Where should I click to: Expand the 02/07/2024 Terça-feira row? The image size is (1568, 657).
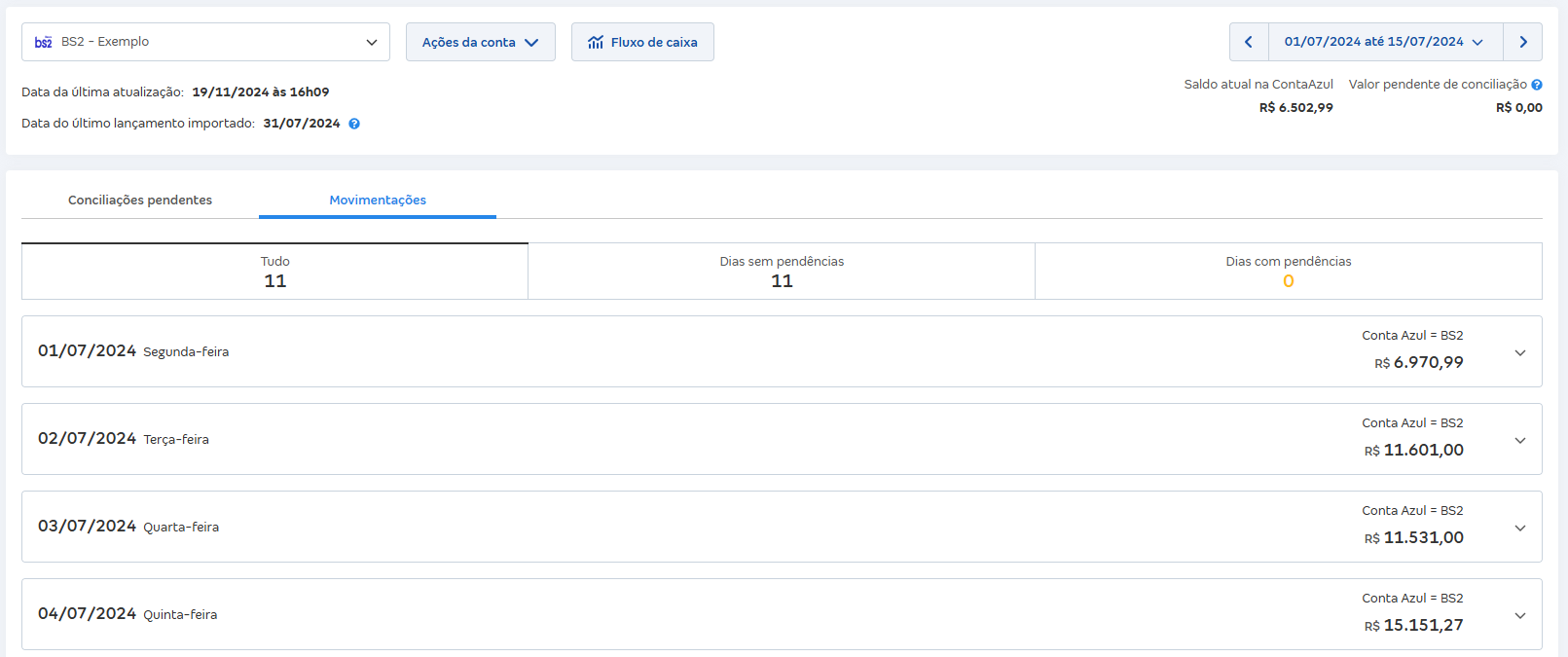click(1519, 440)
